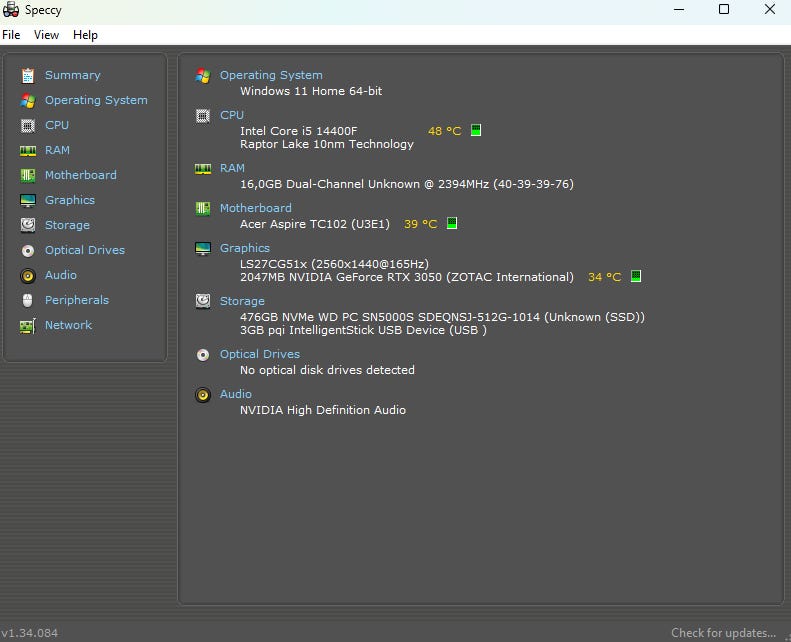Click the Storage hard drive icon in sidebar
Screen dimensions: 791x642
[x=28, y=225]
